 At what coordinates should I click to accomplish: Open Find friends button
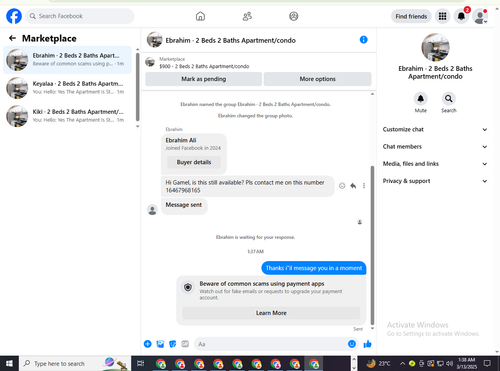pyautogui.click(x=411, y=16)
